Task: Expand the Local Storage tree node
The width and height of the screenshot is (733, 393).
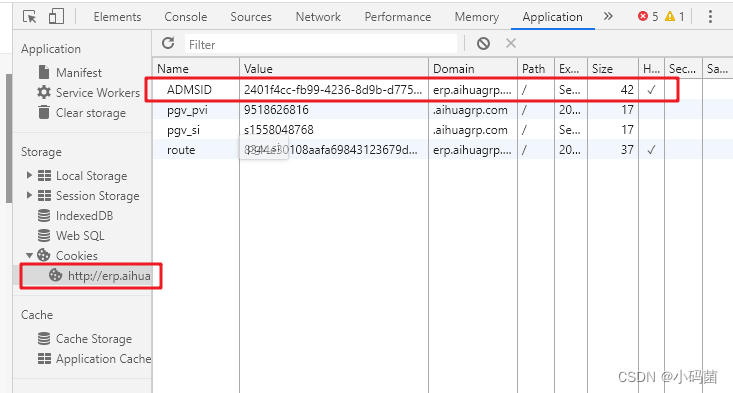Action: tap(29, 175)
